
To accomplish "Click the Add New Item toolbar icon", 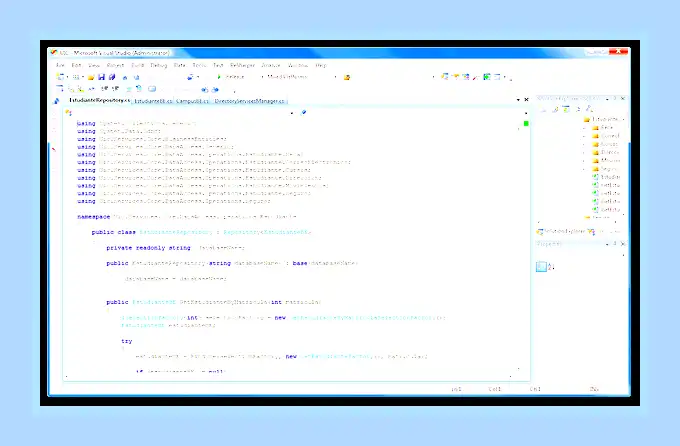I will tap(75, 77).
